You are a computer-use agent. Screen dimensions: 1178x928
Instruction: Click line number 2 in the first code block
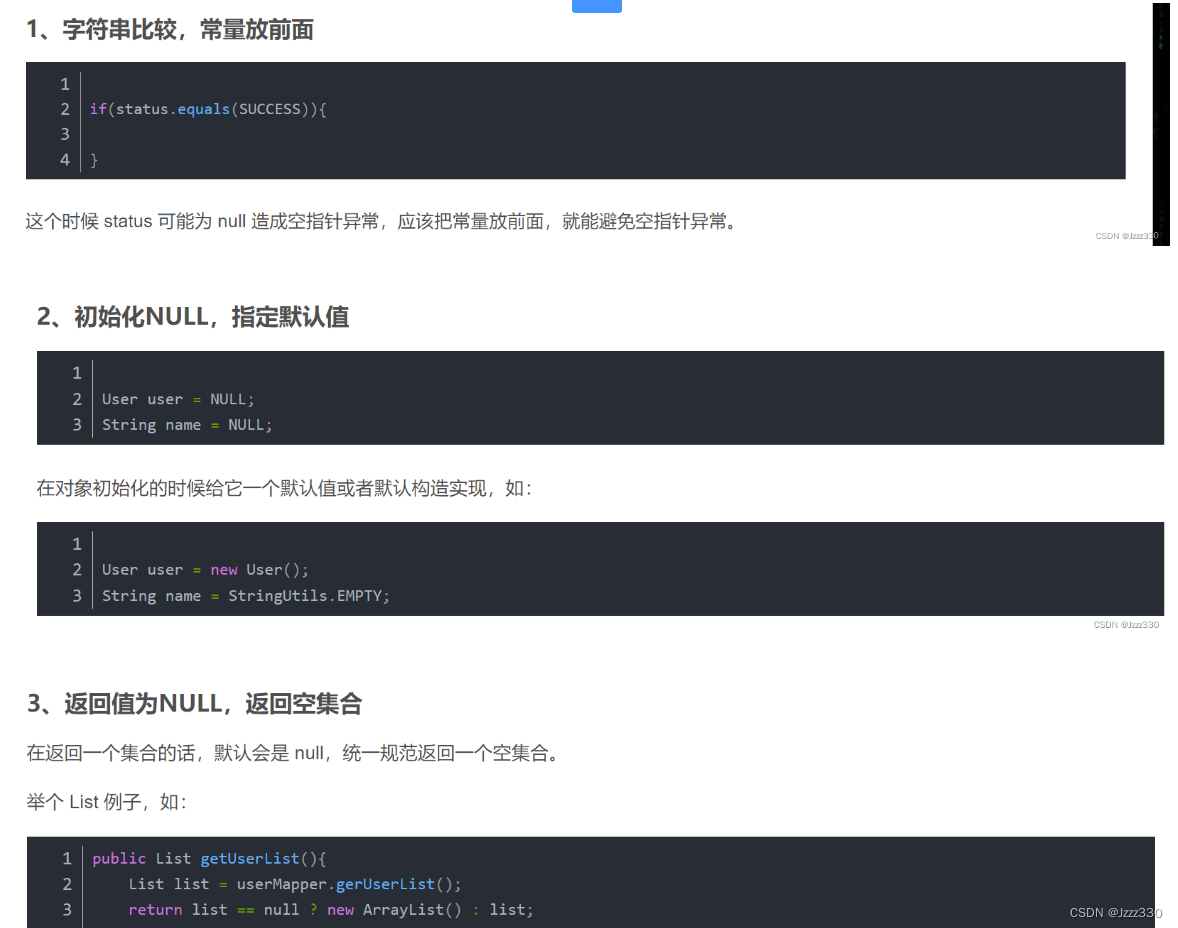pos(64,109)
